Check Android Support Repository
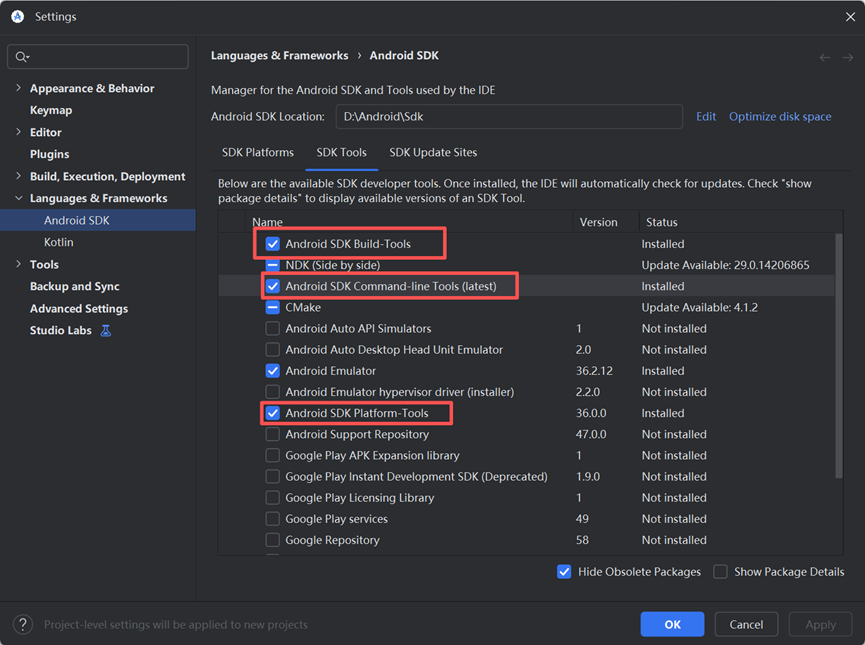Image resolution: width=865 pixels, height=645 pixels. click(273, 434)
